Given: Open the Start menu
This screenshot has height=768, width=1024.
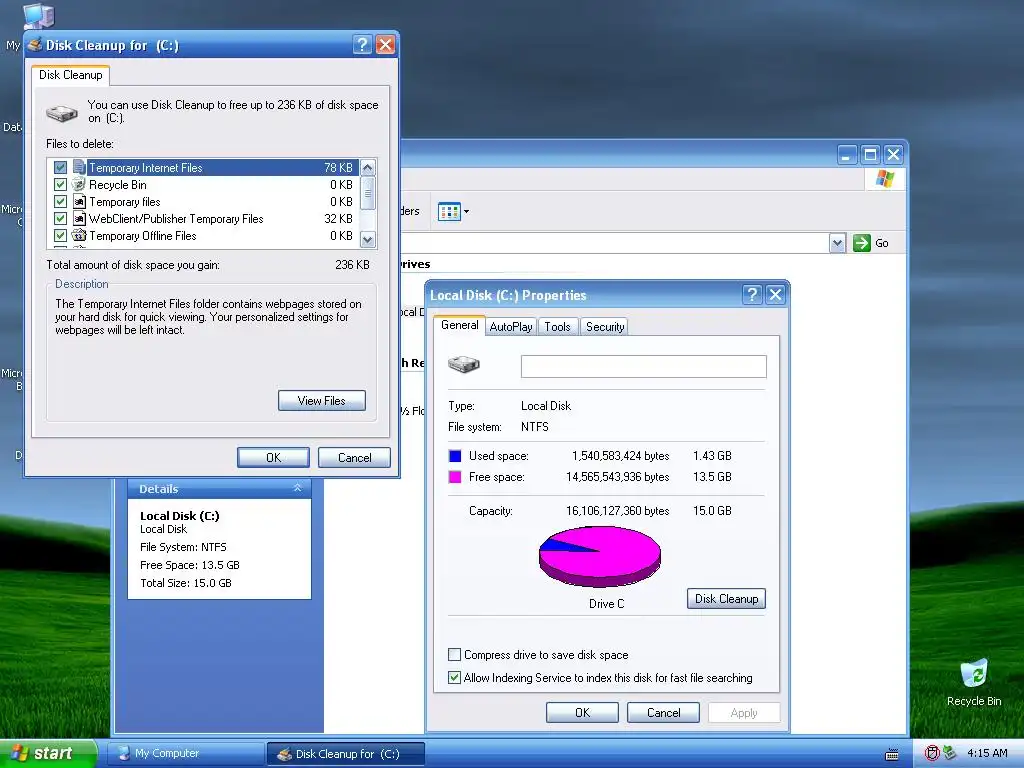Looking at the screenshot, I should click(47, 753).
